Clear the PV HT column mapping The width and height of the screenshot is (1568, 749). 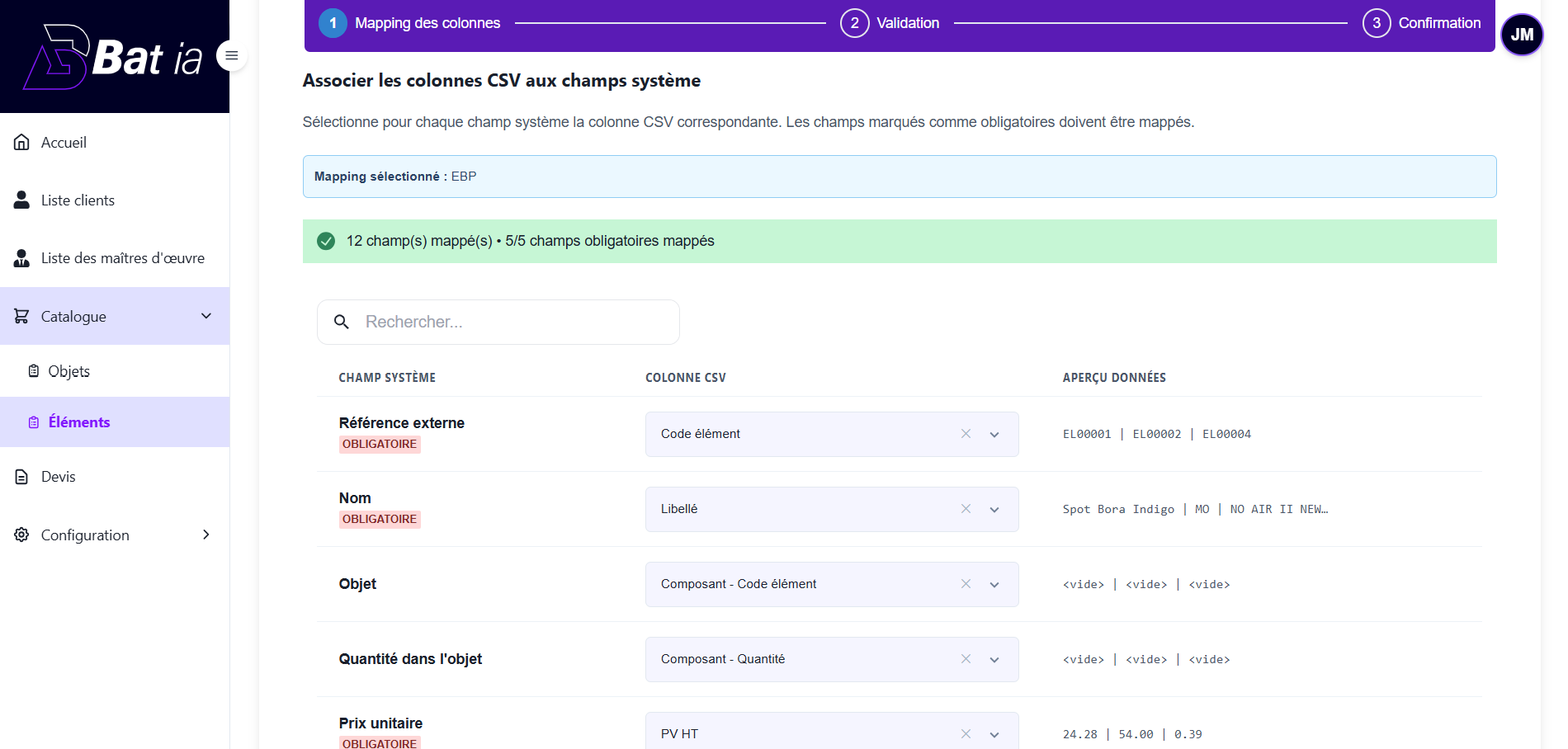click(x=966, y=733)
